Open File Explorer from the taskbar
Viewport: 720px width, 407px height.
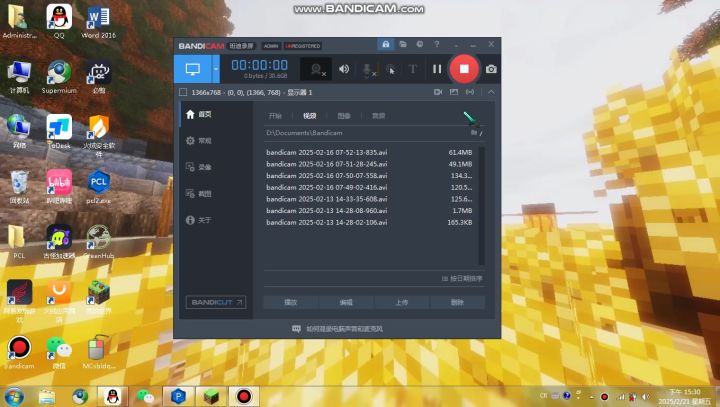click(x=47, y=396)
